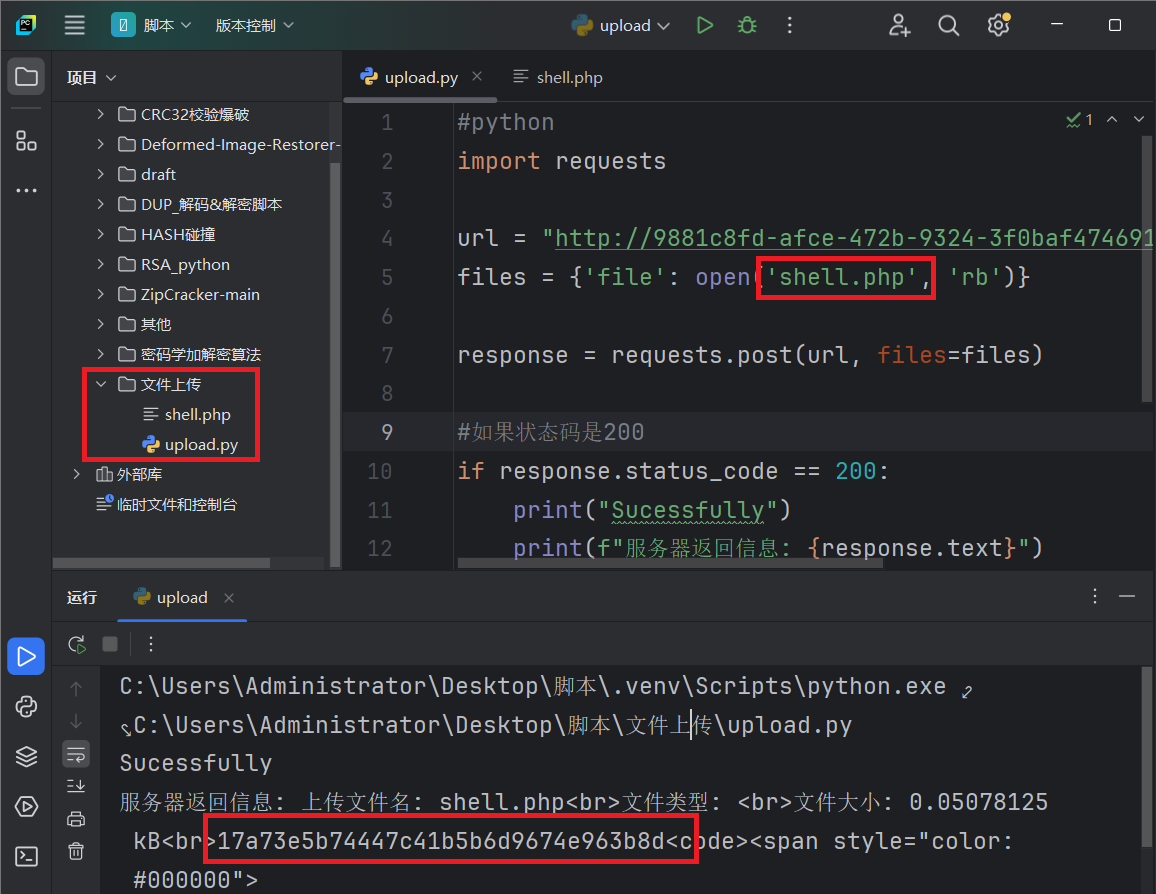Run the upload configuration

pos(705,25)
